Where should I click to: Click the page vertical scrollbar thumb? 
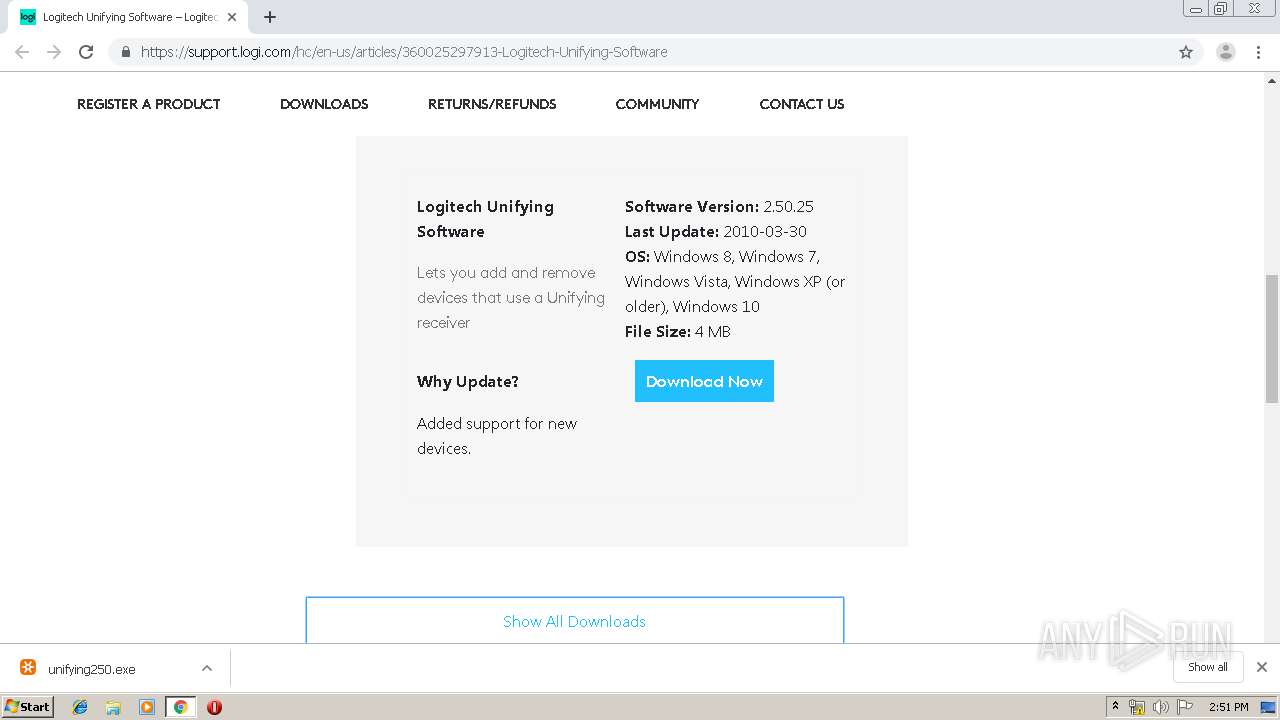tap(1272, 338)
